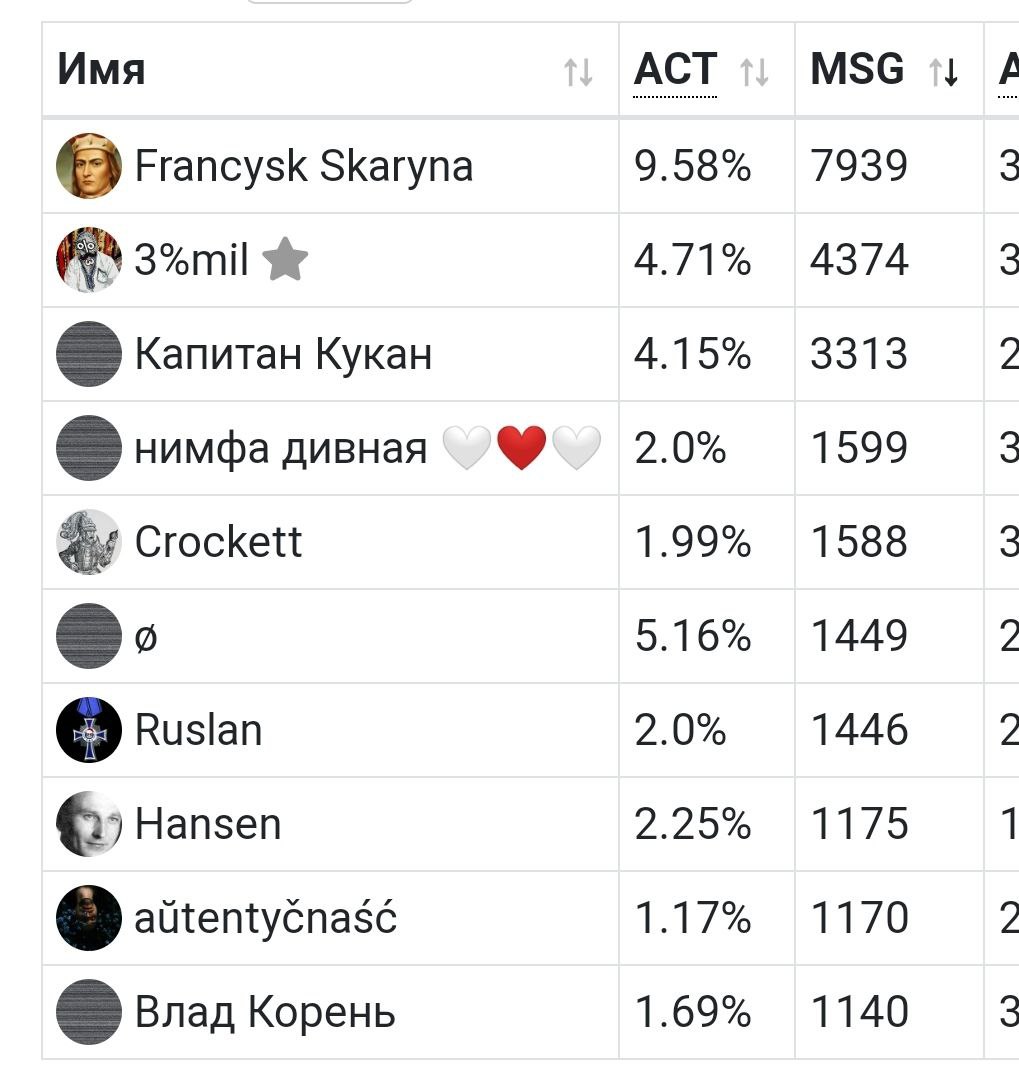This screenshot has height=1086, width=1019.
Task: Toggle the MSG column sort order
Action: [x=943, y=72]
